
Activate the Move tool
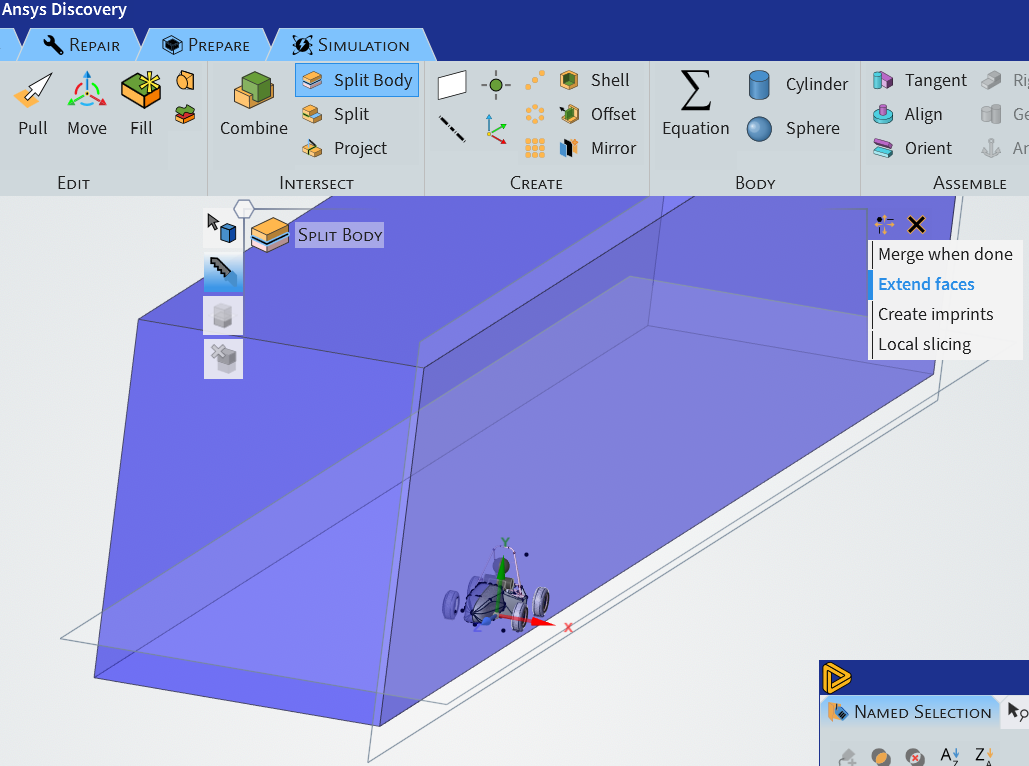87,104
